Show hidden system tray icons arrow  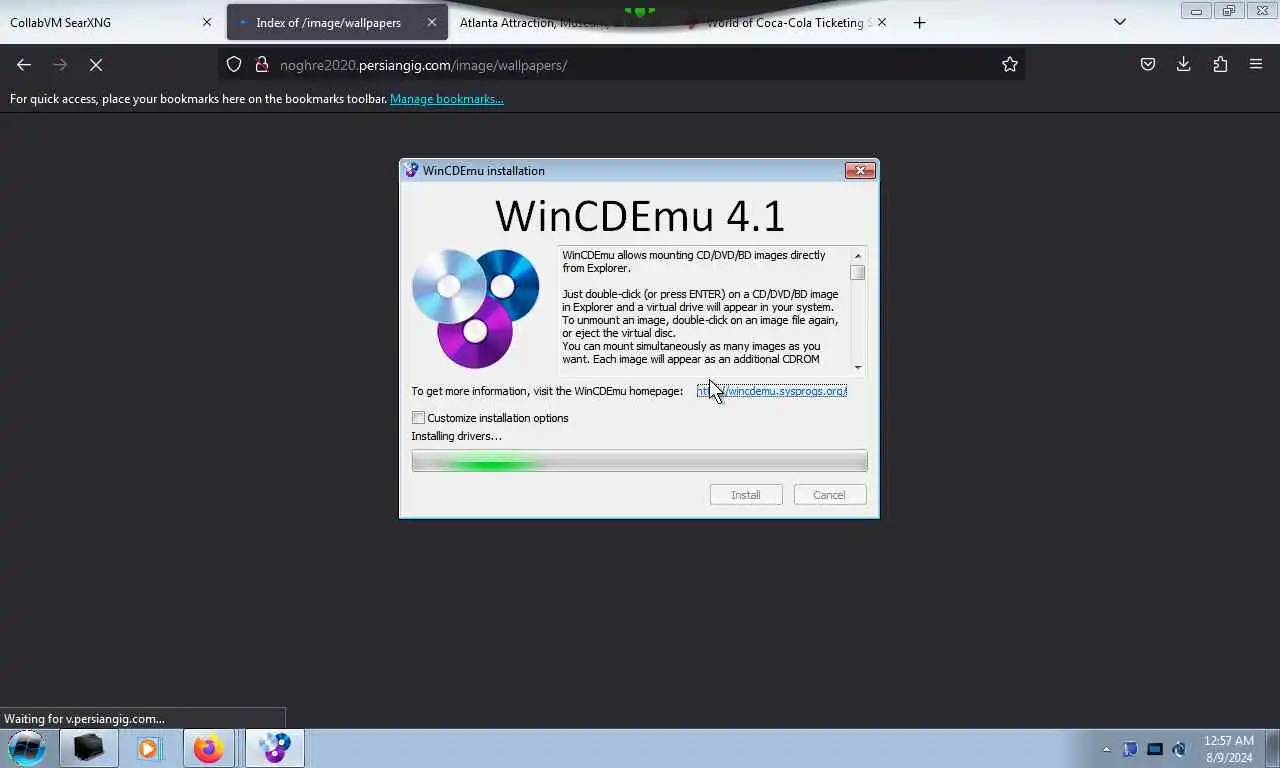pos(1106,749)
